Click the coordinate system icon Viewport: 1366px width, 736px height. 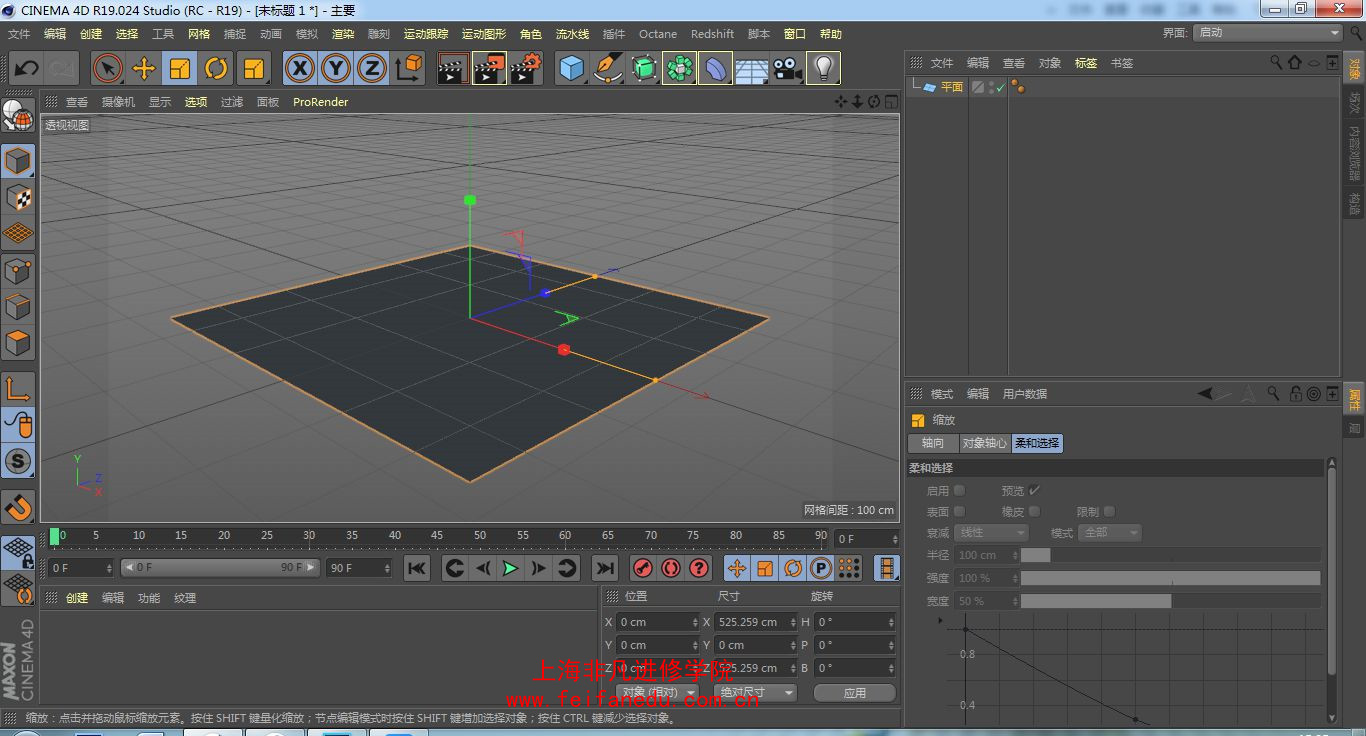tap(408, 68)
